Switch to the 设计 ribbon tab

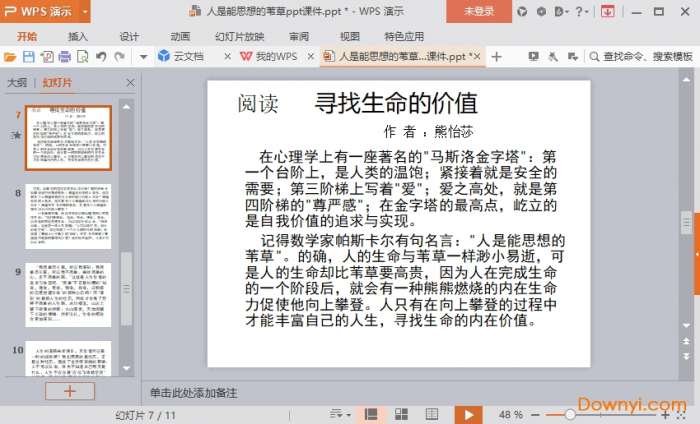tap(129, 37)
